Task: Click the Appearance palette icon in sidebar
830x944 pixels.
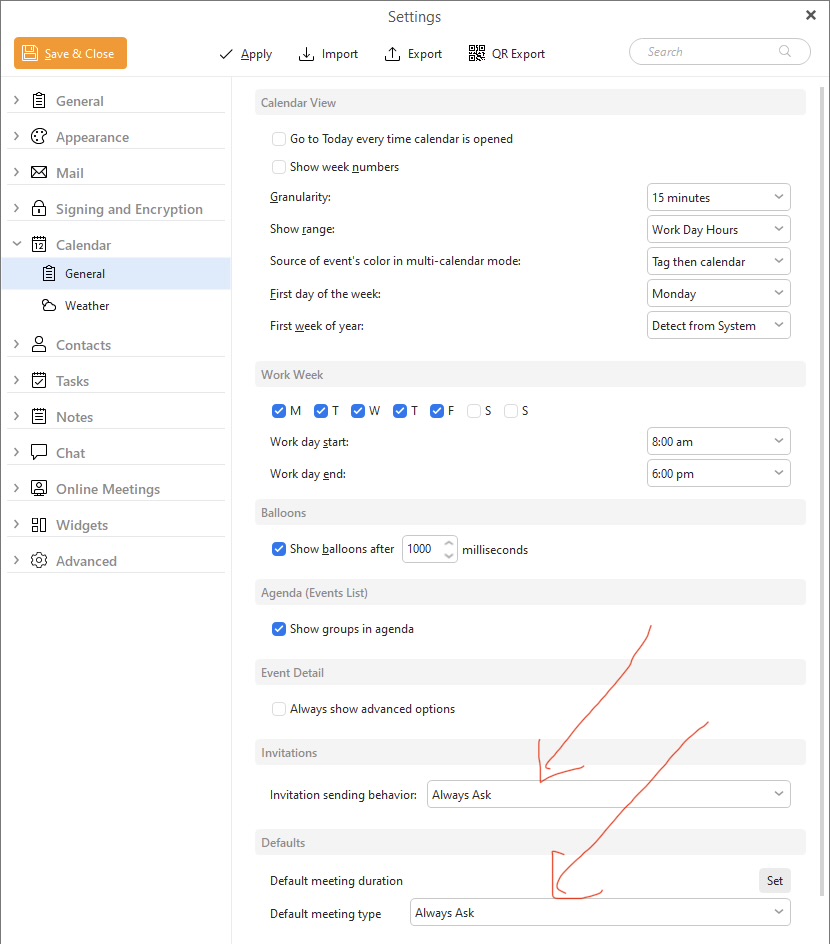Action: [39, 137]
